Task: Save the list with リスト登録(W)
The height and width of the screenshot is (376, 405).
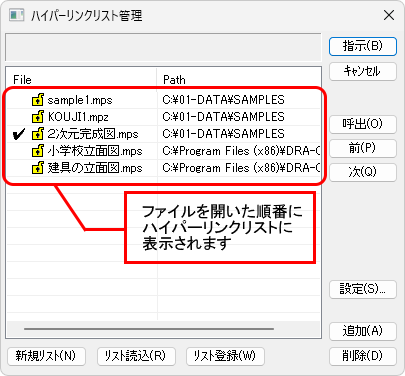Action: coord(225,356)
